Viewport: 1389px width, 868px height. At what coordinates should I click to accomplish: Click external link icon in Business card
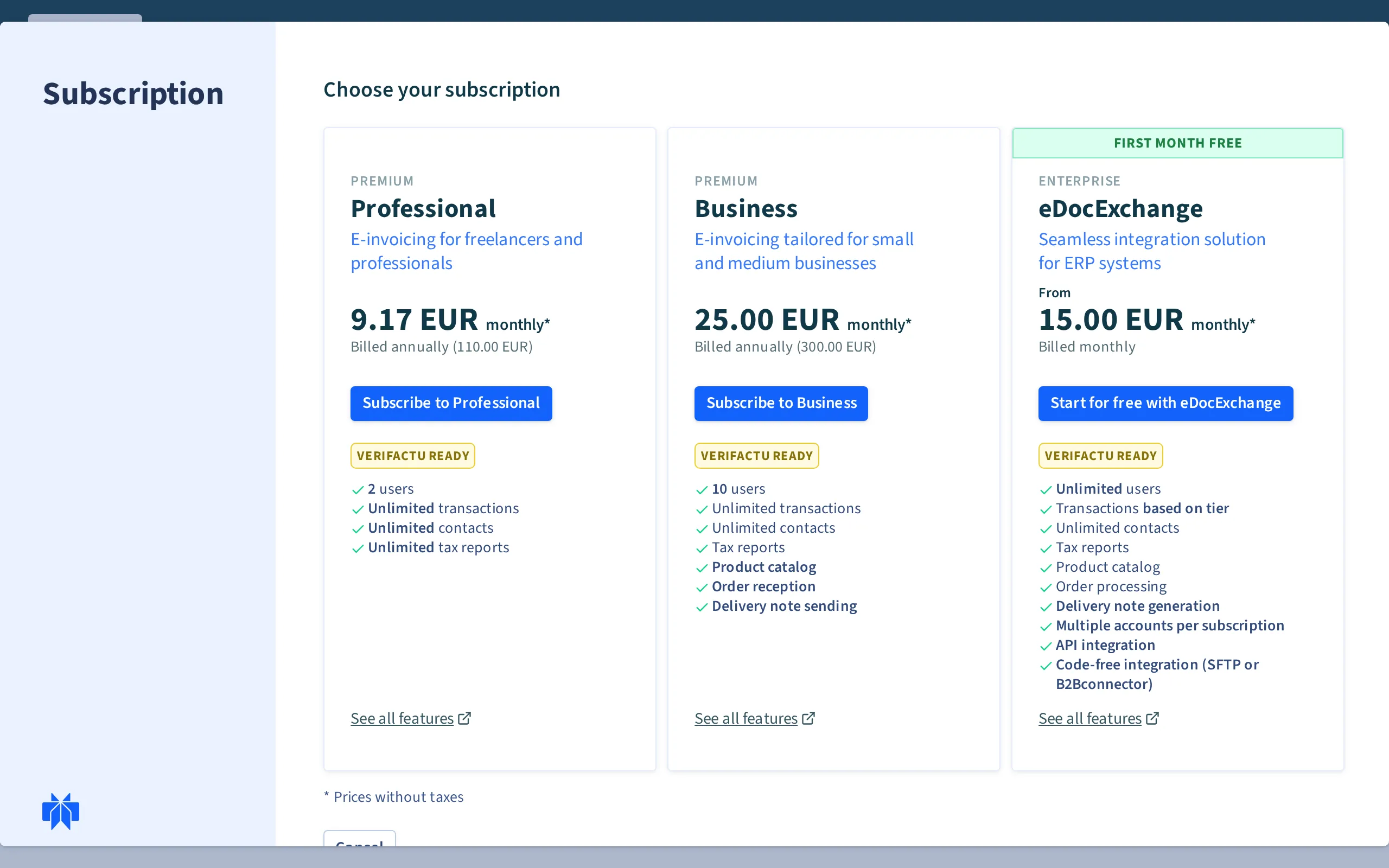[x=809, y=718]
